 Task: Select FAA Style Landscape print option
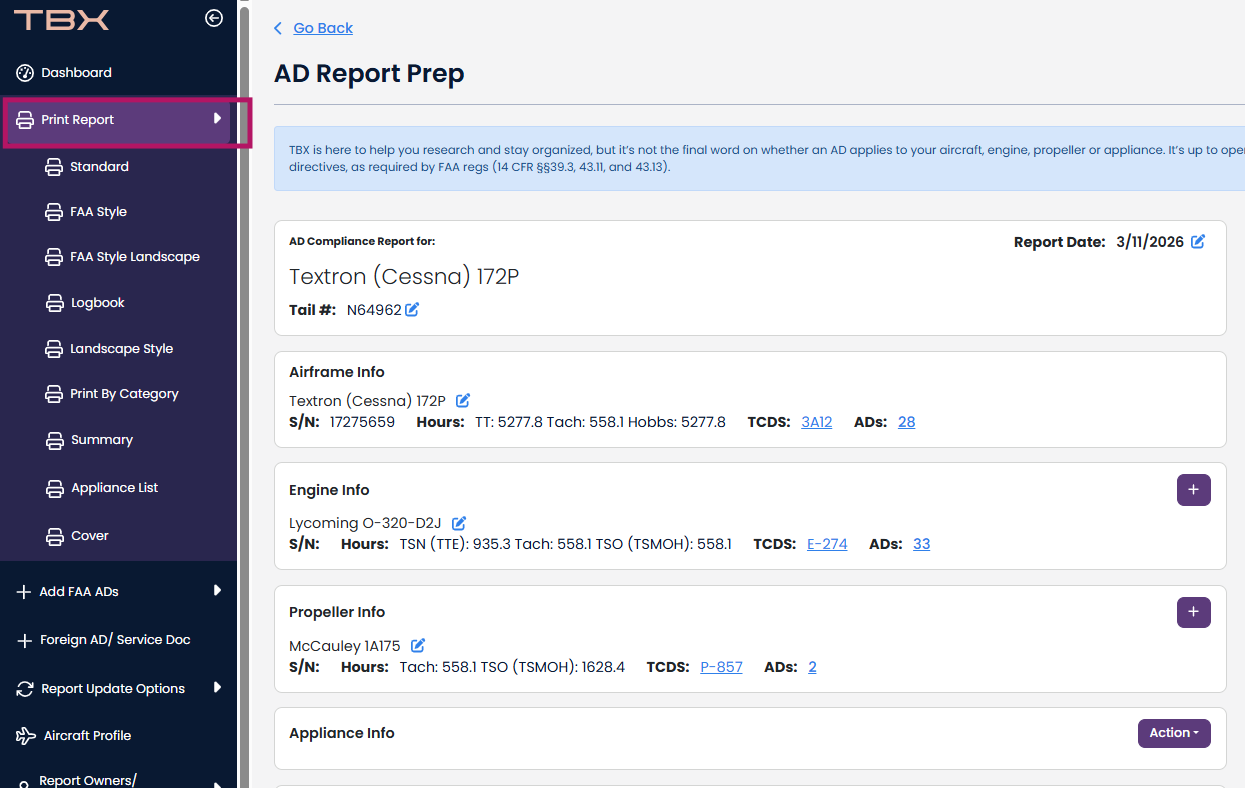[x=135, y=257]
